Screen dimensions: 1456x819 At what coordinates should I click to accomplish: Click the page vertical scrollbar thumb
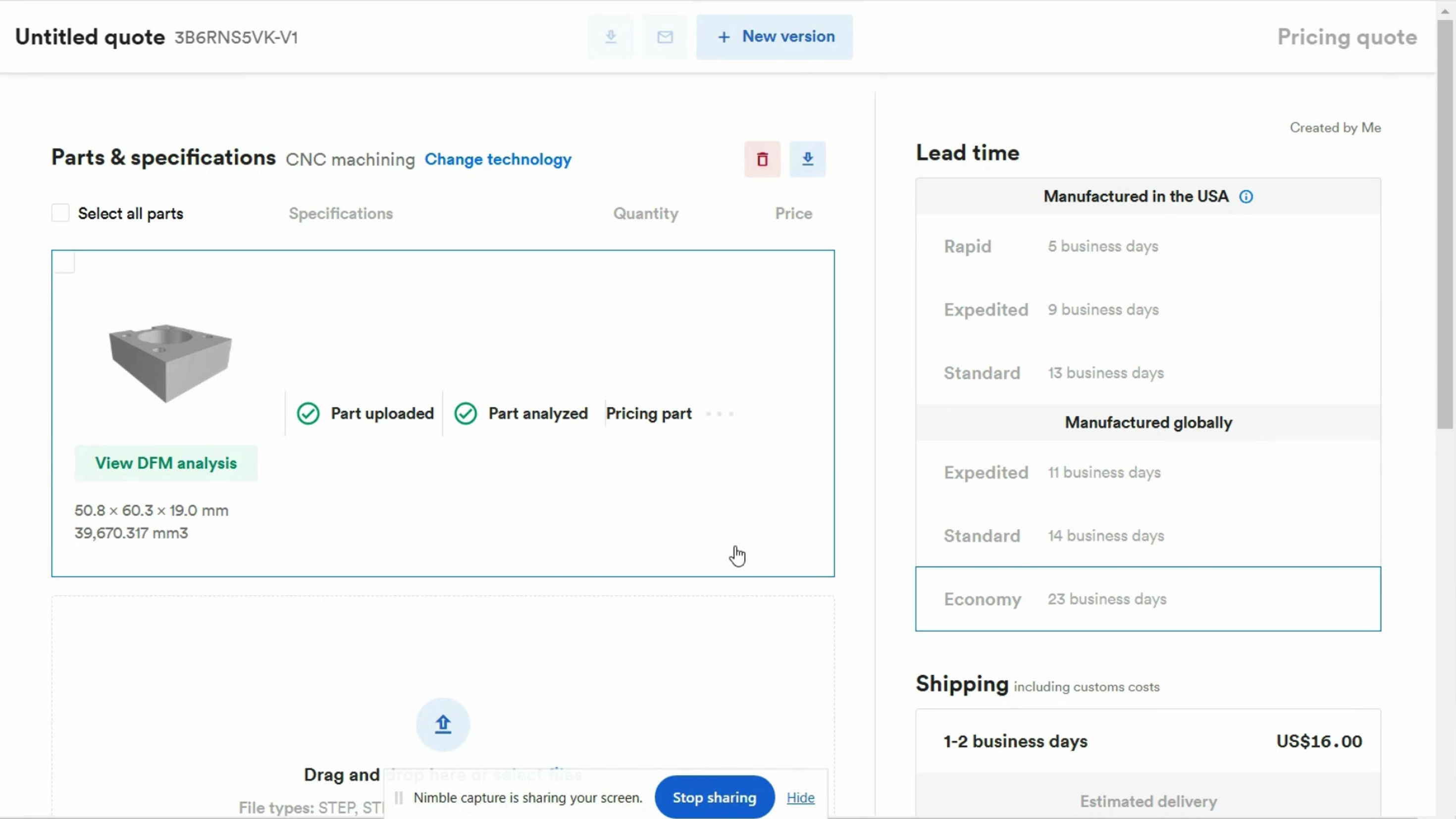tap(1445, 224)
